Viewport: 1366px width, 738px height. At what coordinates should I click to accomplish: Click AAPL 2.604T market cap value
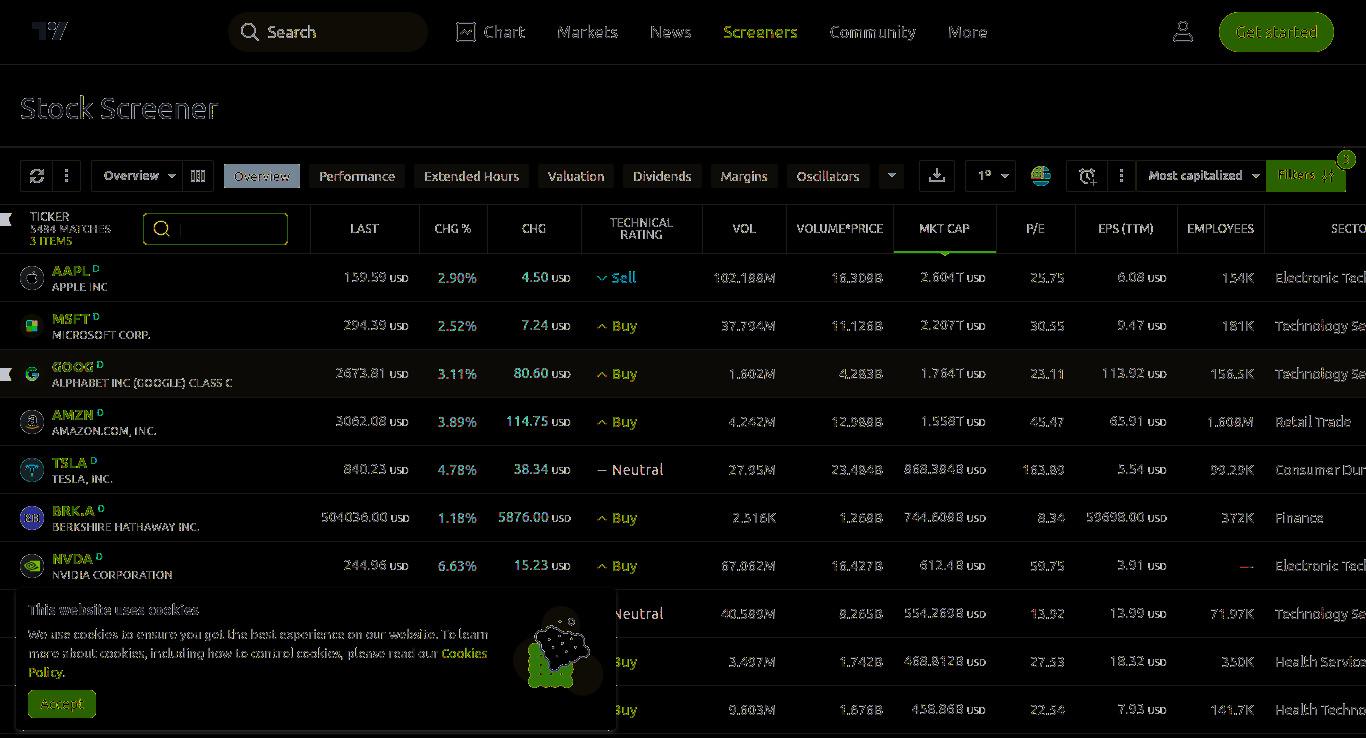953,278
